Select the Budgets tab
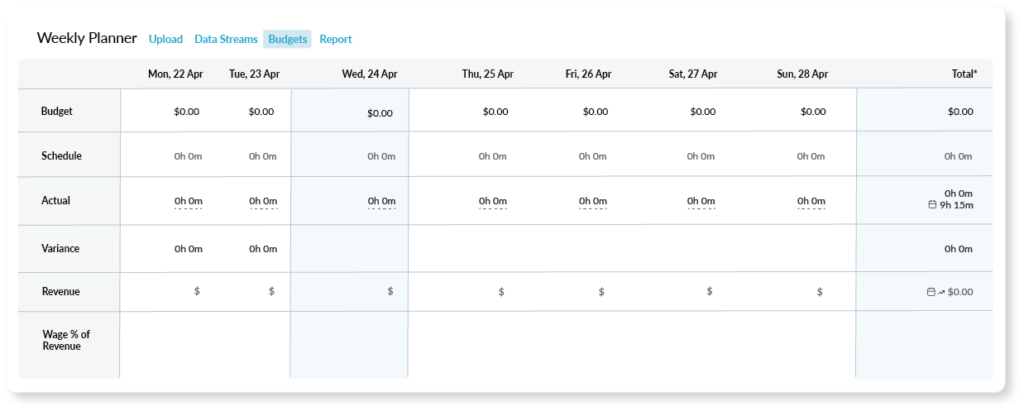Viewport: 1024px width, 411px height. (288, 39)
